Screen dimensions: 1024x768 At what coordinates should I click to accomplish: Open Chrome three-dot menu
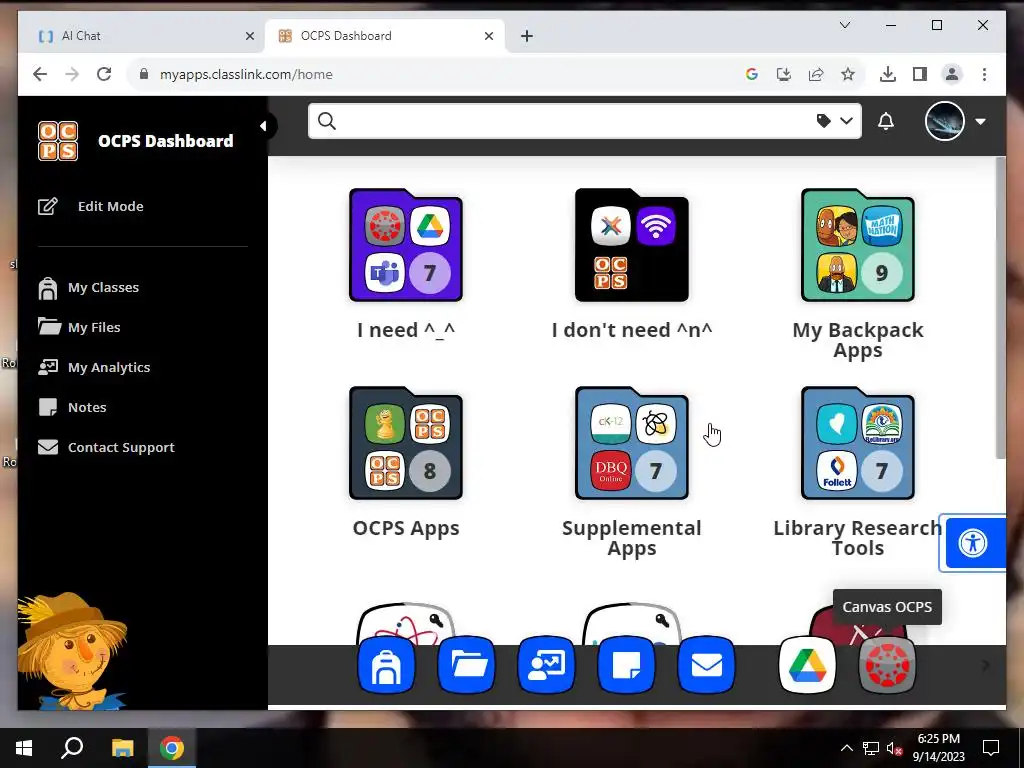984,74
